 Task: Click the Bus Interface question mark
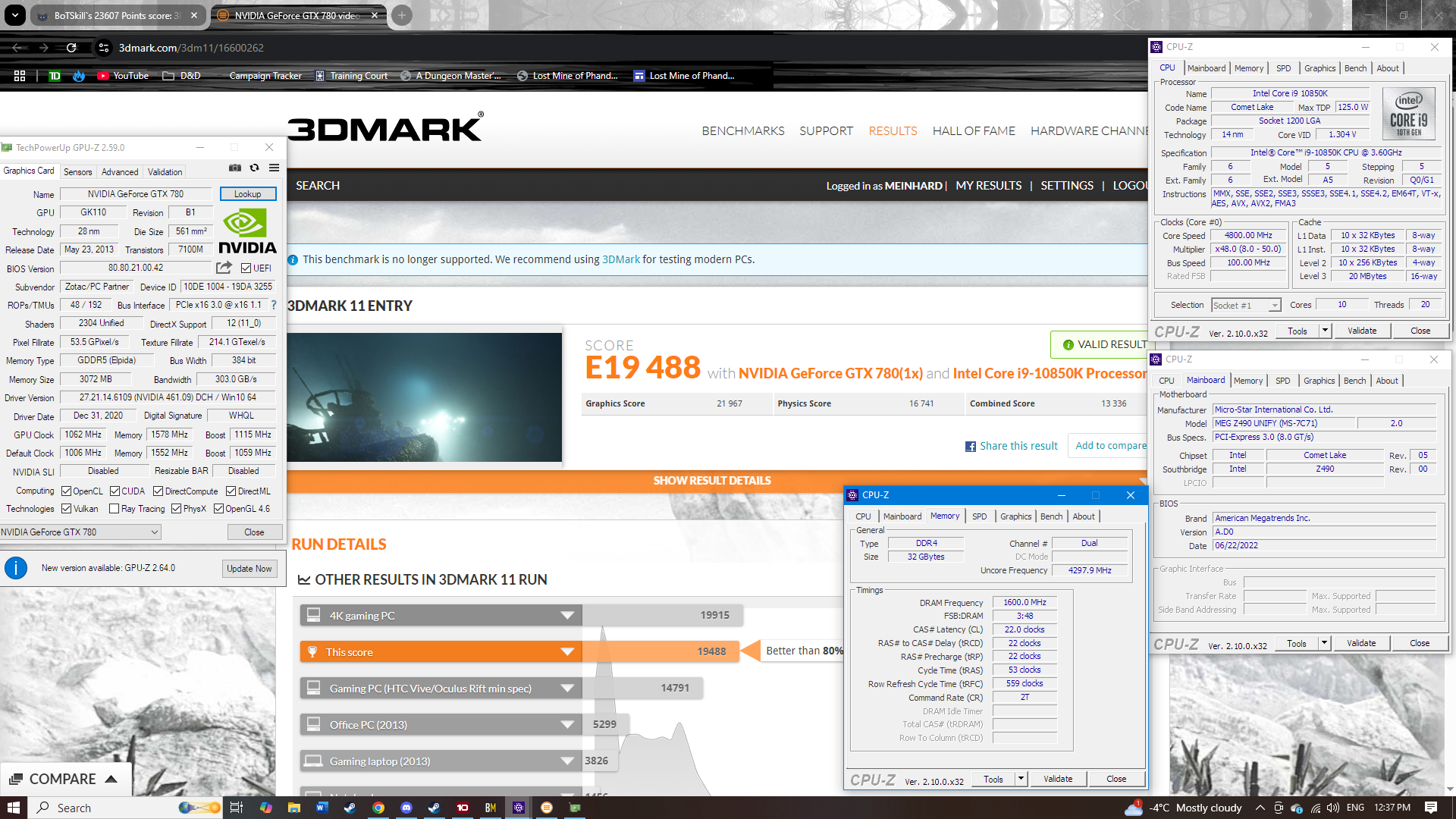tap(274, 305)
